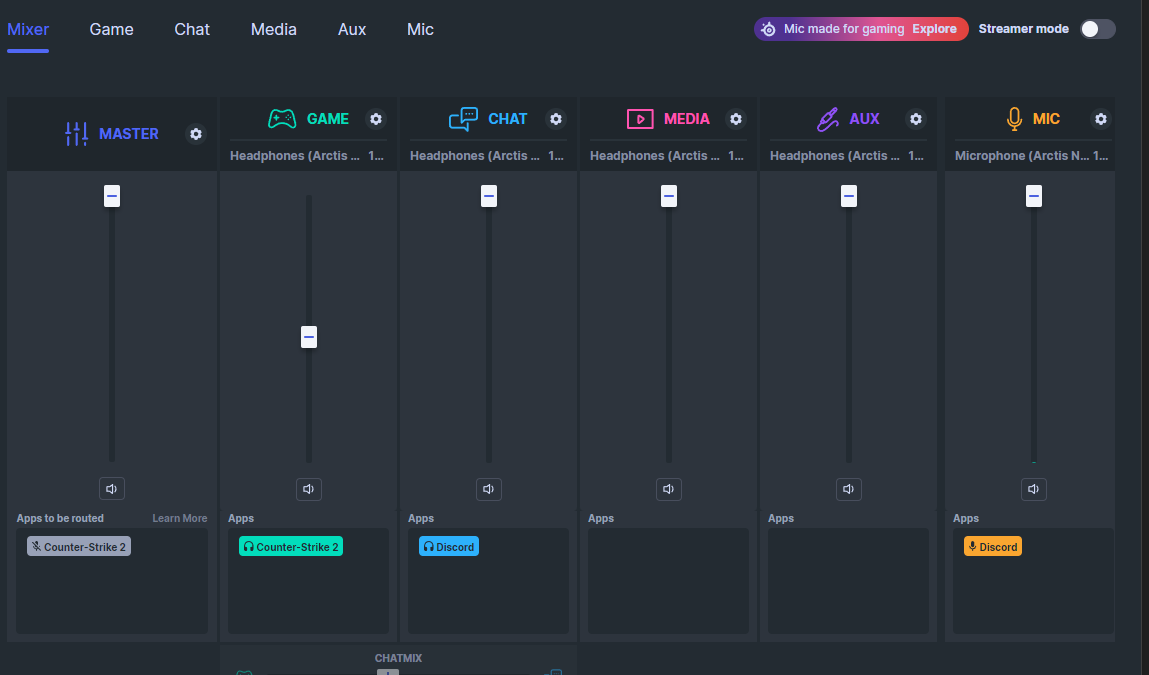Select Discord chip under Mic
The image size is (1149, 675).
(993, 547)
